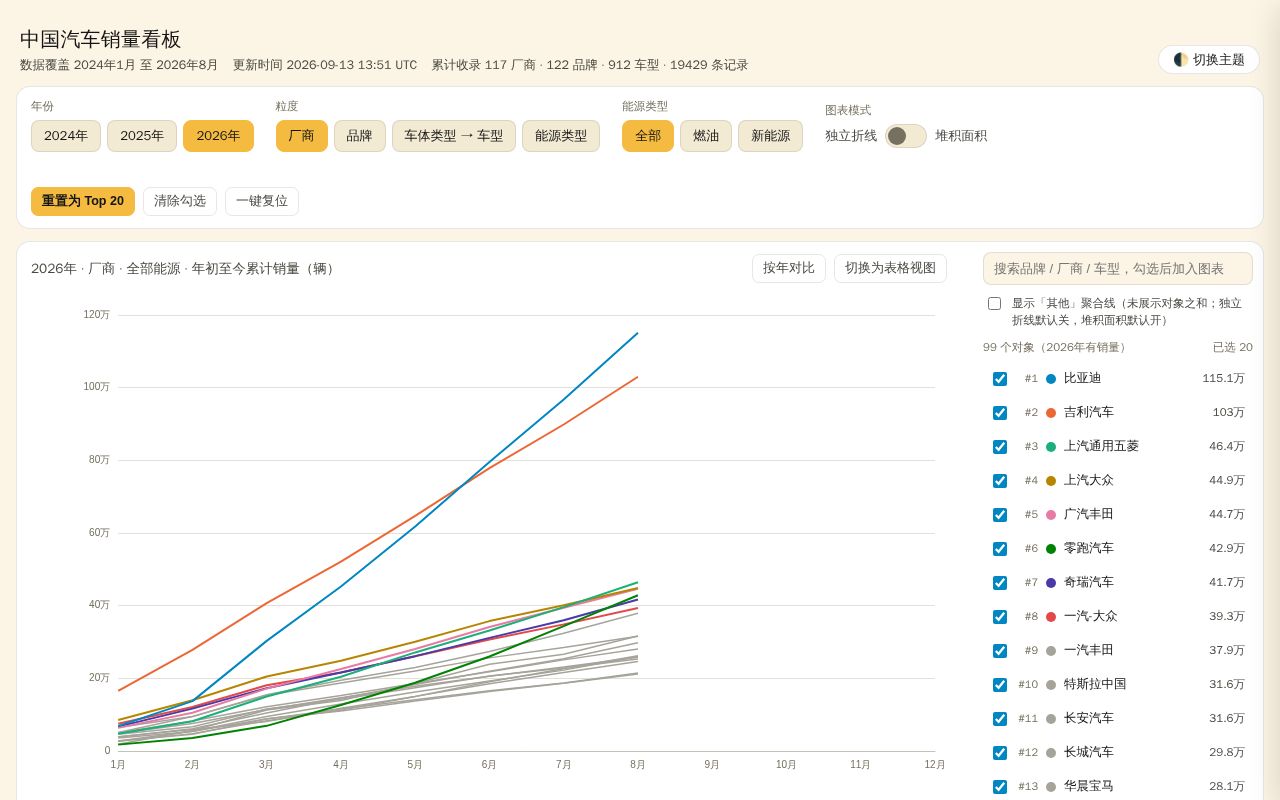The height and width of the screenshot is (800, 1280).
Task: Click 比亚迪 blue color dot
Action: [x=1051, y=379]
